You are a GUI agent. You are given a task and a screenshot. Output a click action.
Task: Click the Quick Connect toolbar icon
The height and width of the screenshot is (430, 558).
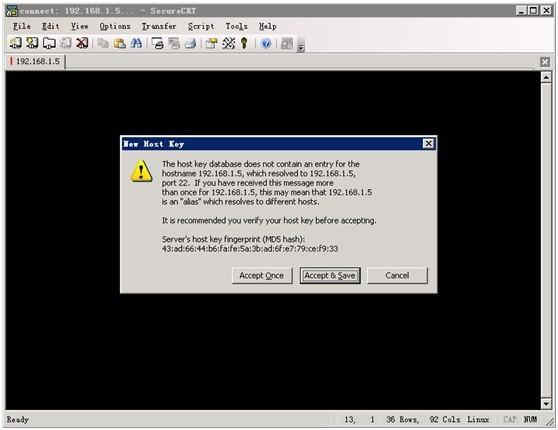(32, 43)
